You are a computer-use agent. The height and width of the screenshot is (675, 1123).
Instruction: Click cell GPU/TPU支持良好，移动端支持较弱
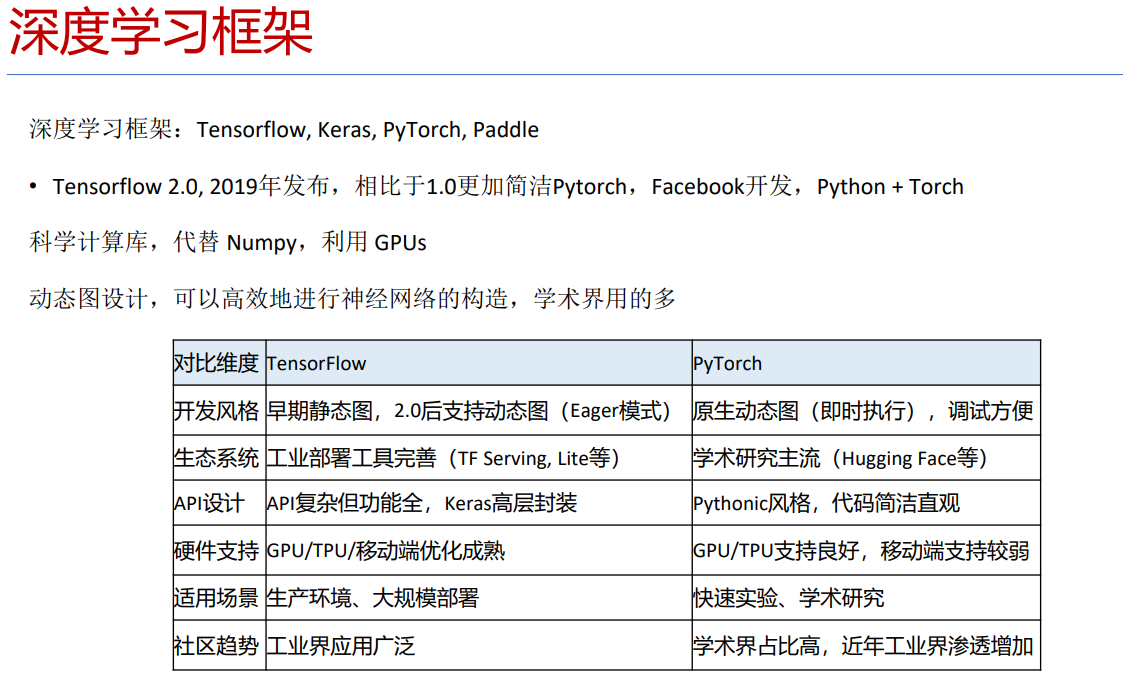(x=866, y=550)
